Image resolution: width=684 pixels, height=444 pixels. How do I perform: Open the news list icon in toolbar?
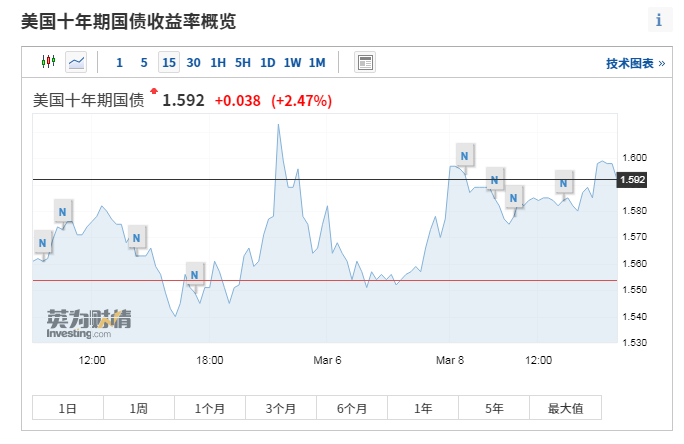[x=365, y=62]
